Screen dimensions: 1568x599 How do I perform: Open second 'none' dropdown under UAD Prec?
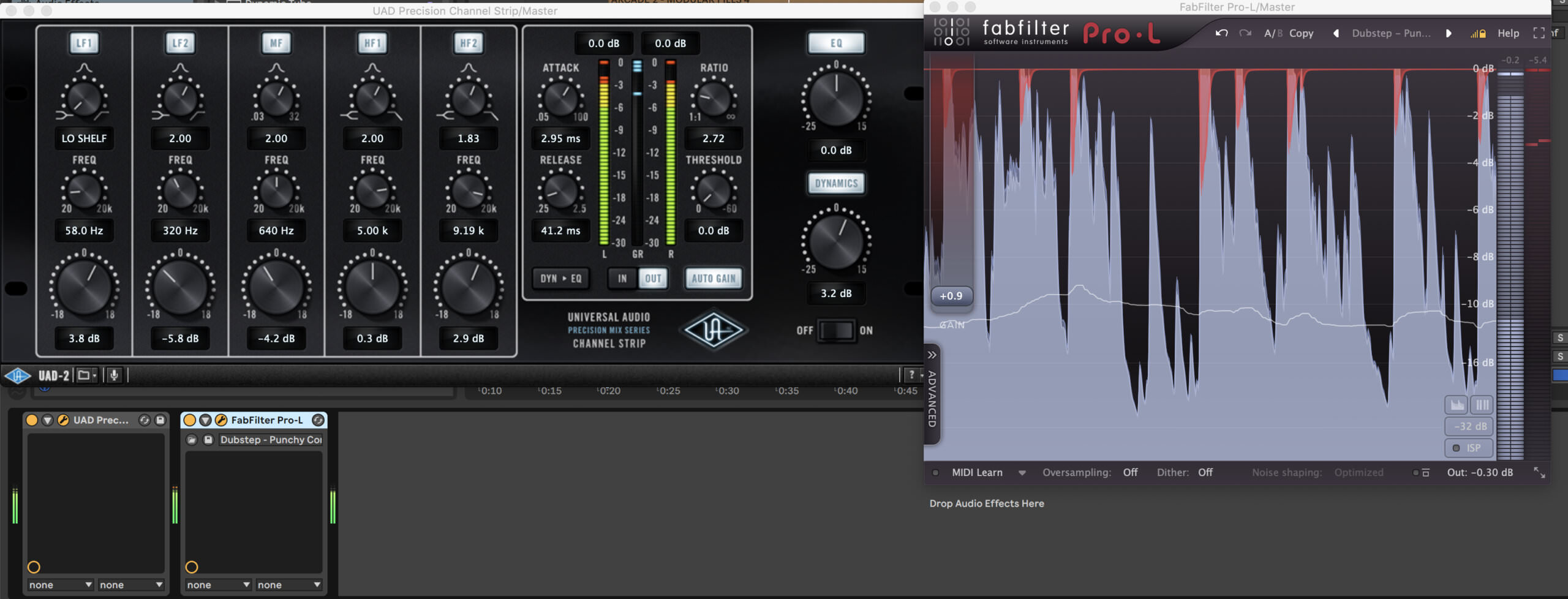tap(131, 585)
